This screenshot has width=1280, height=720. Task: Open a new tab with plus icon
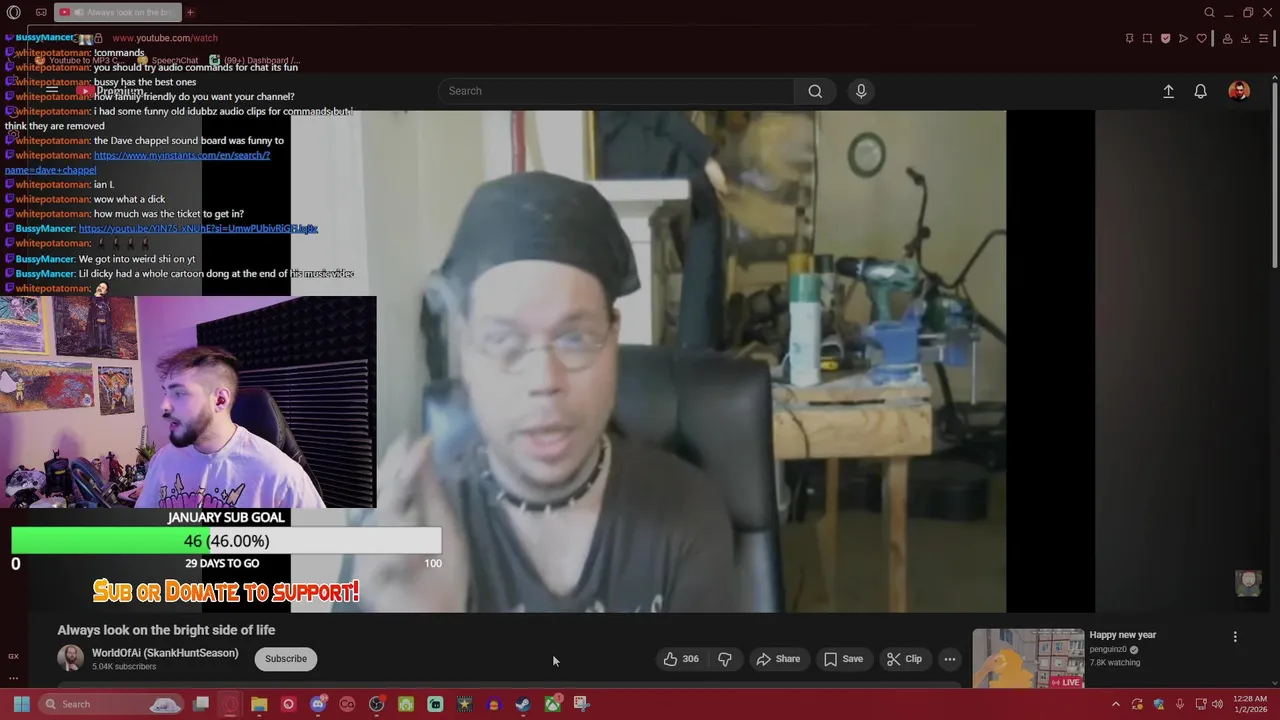pos(190,13)
